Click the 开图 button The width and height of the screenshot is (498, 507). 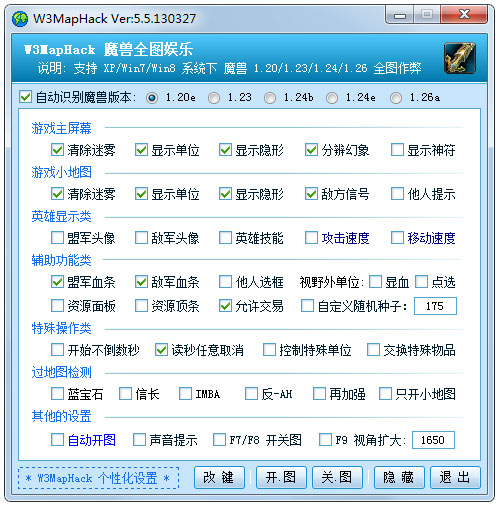point(281,477)
